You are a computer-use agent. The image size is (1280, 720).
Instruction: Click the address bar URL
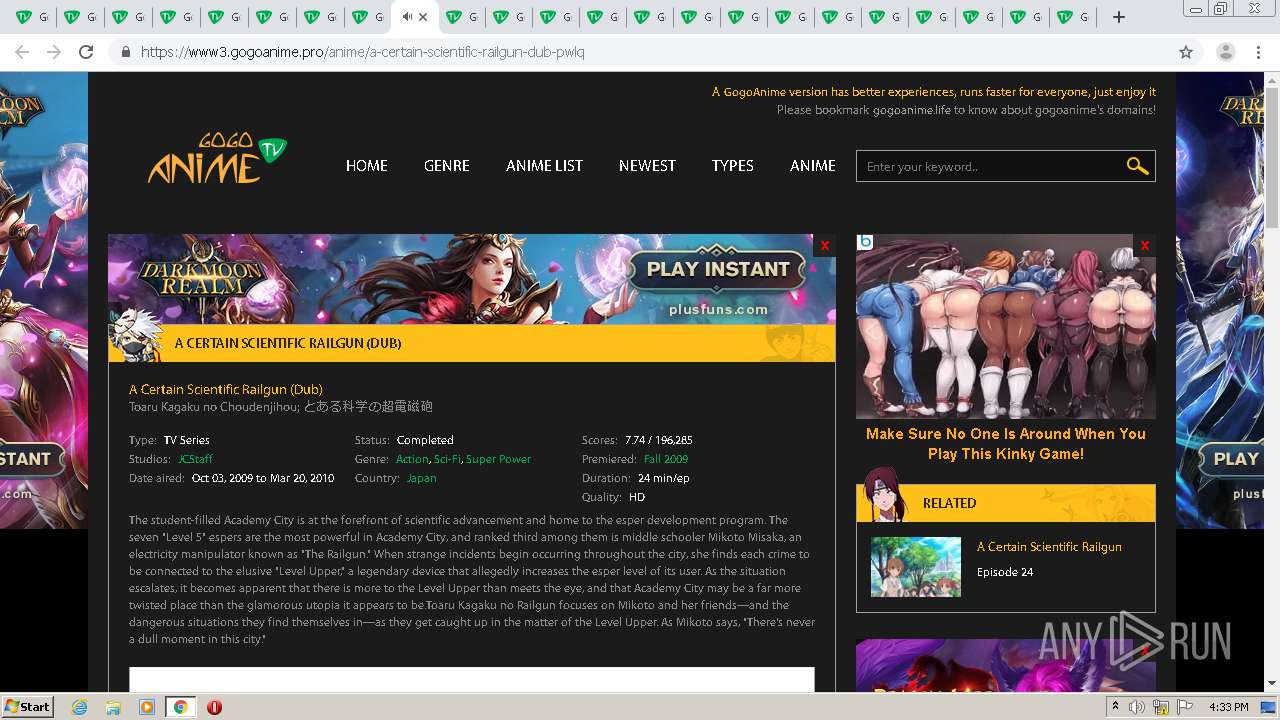coord(362,52)
